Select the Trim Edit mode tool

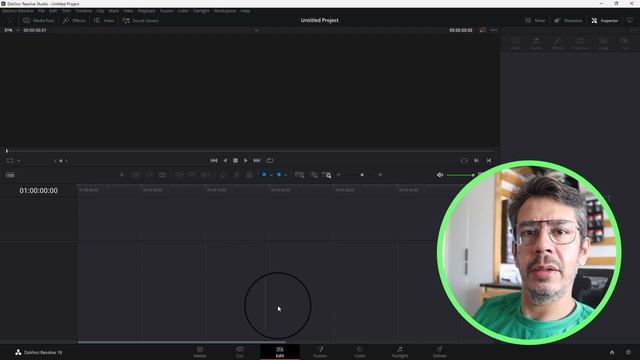click(x=136, y=175)
